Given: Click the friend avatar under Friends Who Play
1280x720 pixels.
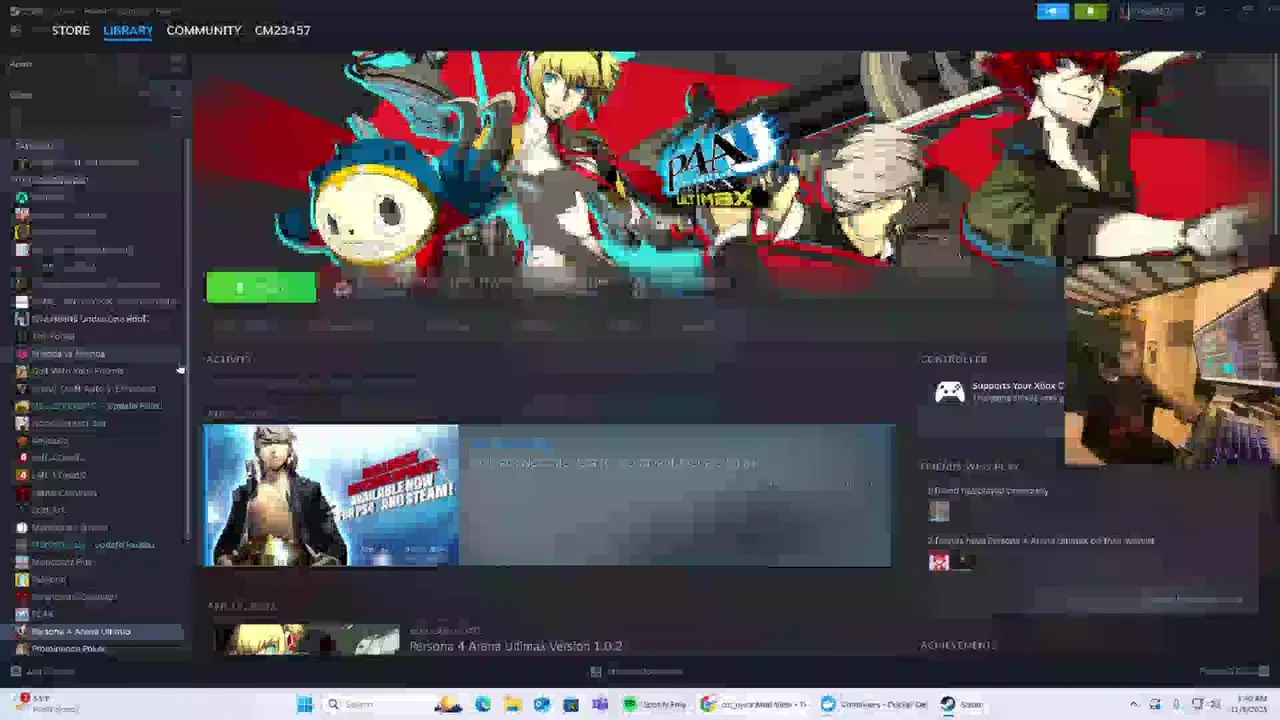Looking at the screenshot, I should 938,511.
